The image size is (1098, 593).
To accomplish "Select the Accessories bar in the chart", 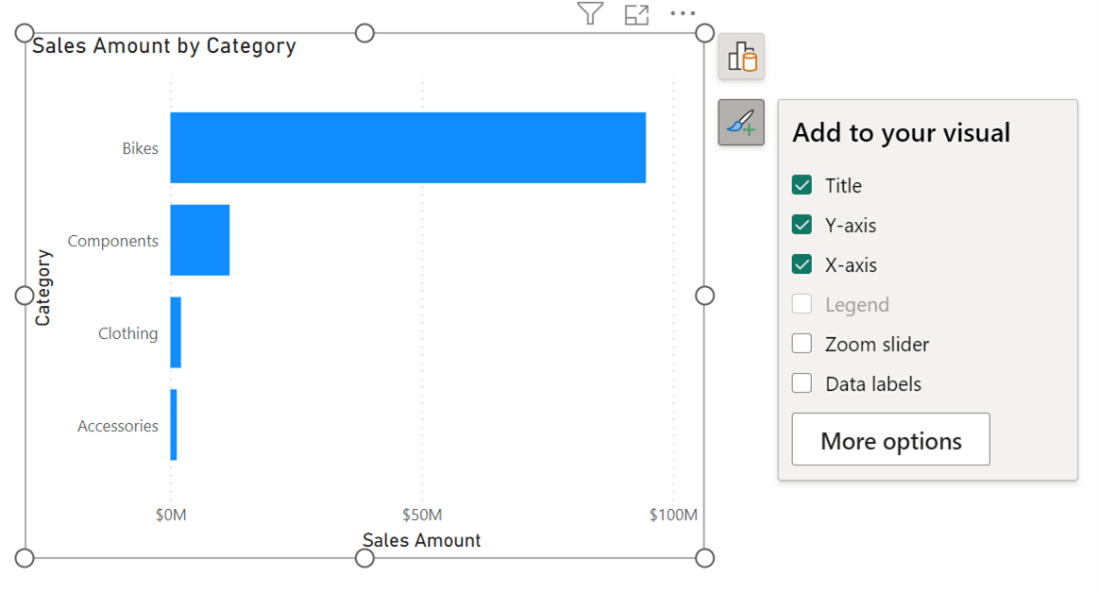I will 174,425.
